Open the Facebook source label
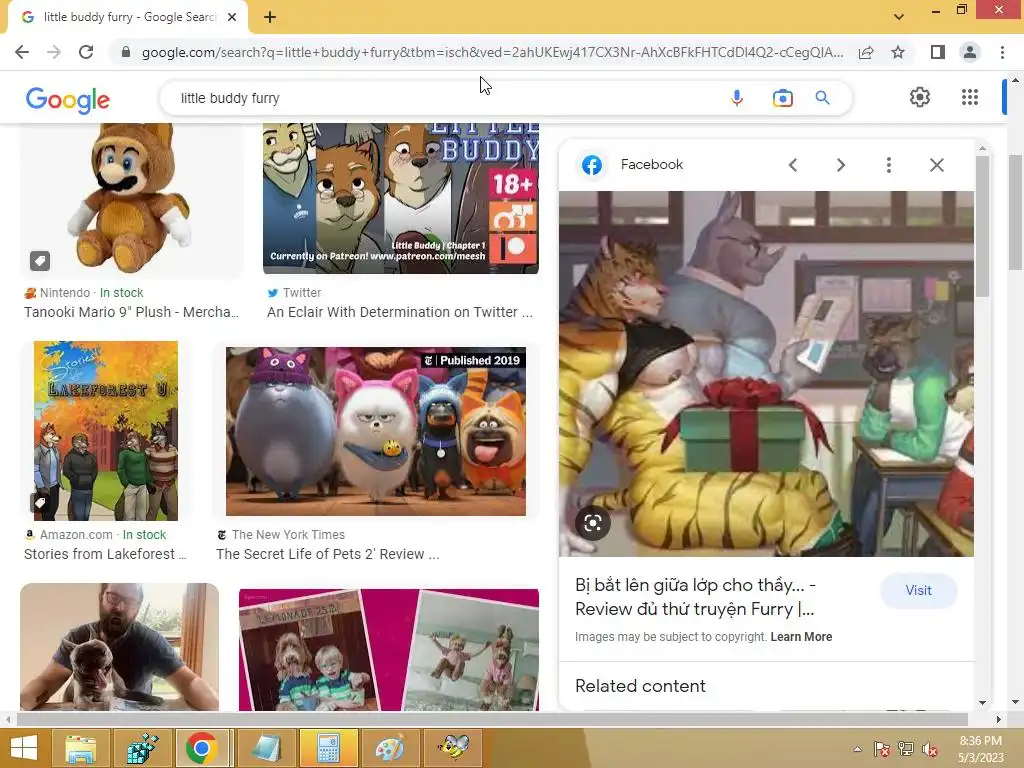 tap(652, 165)
